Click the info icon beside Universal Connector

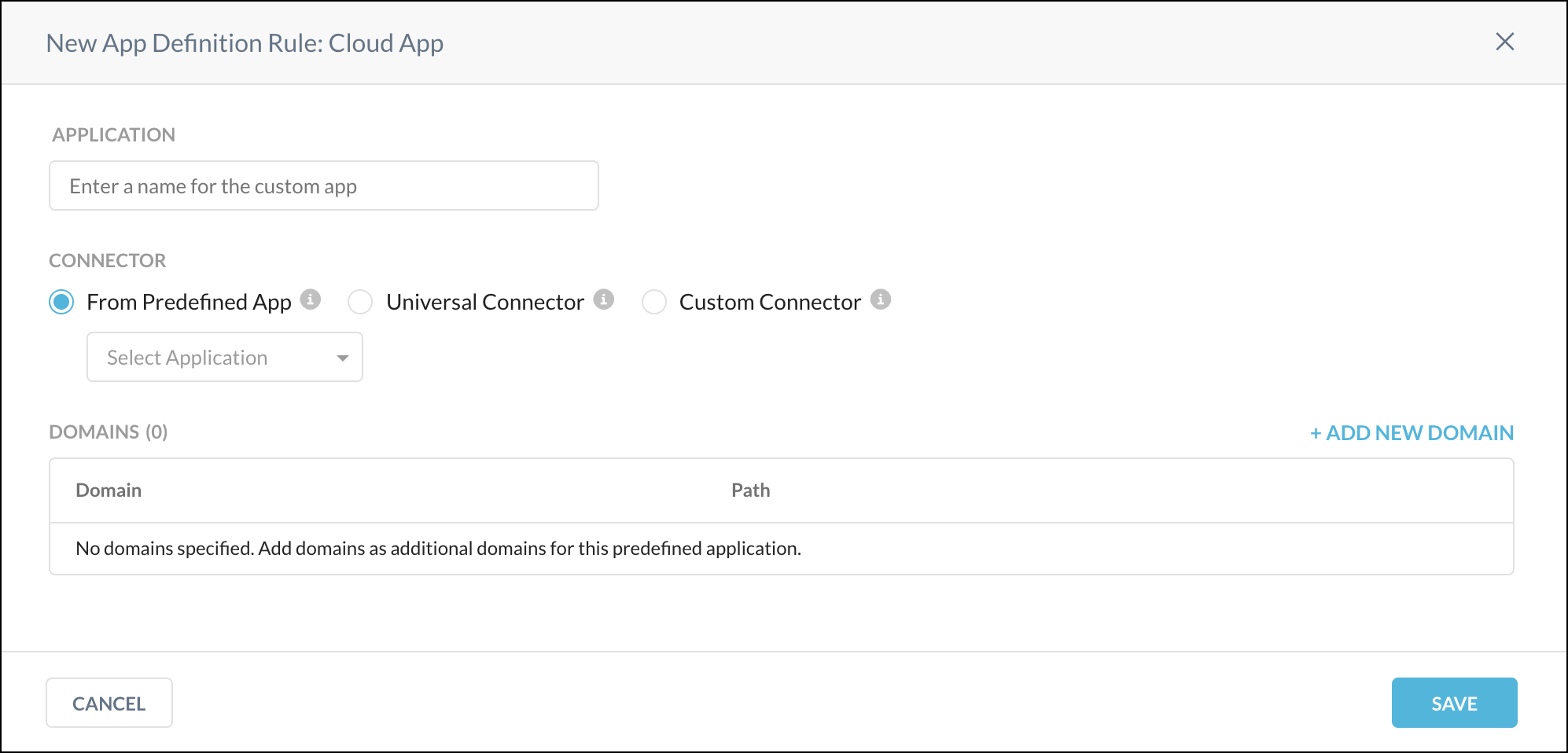604,299
